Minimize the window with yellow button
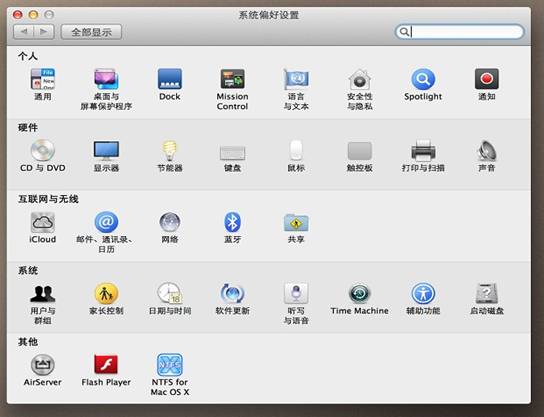Screen dimensions: 544x417 coord(33,15)
